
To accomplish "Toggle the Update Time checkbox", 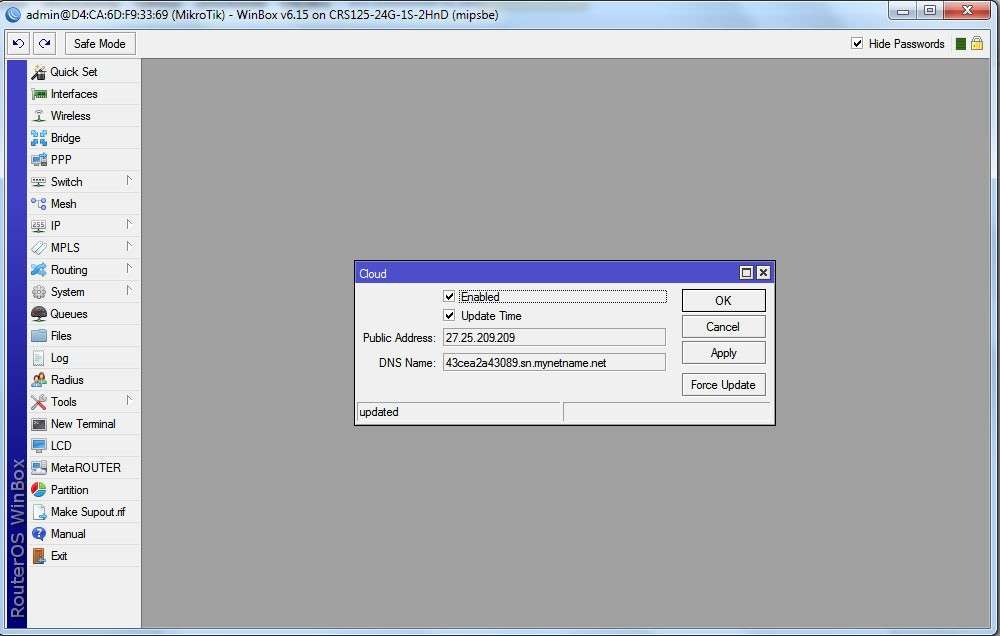I will coord(449,316).
